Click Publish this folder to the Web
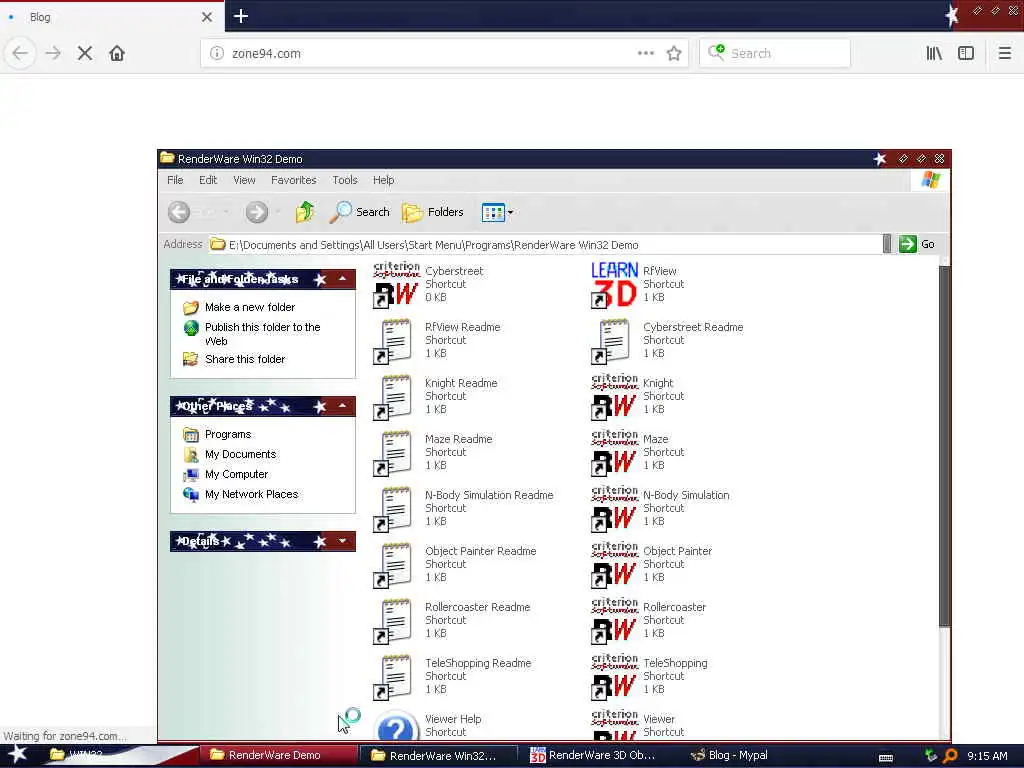This screenshot has height=768, width=1024. [x=263, y=334]
